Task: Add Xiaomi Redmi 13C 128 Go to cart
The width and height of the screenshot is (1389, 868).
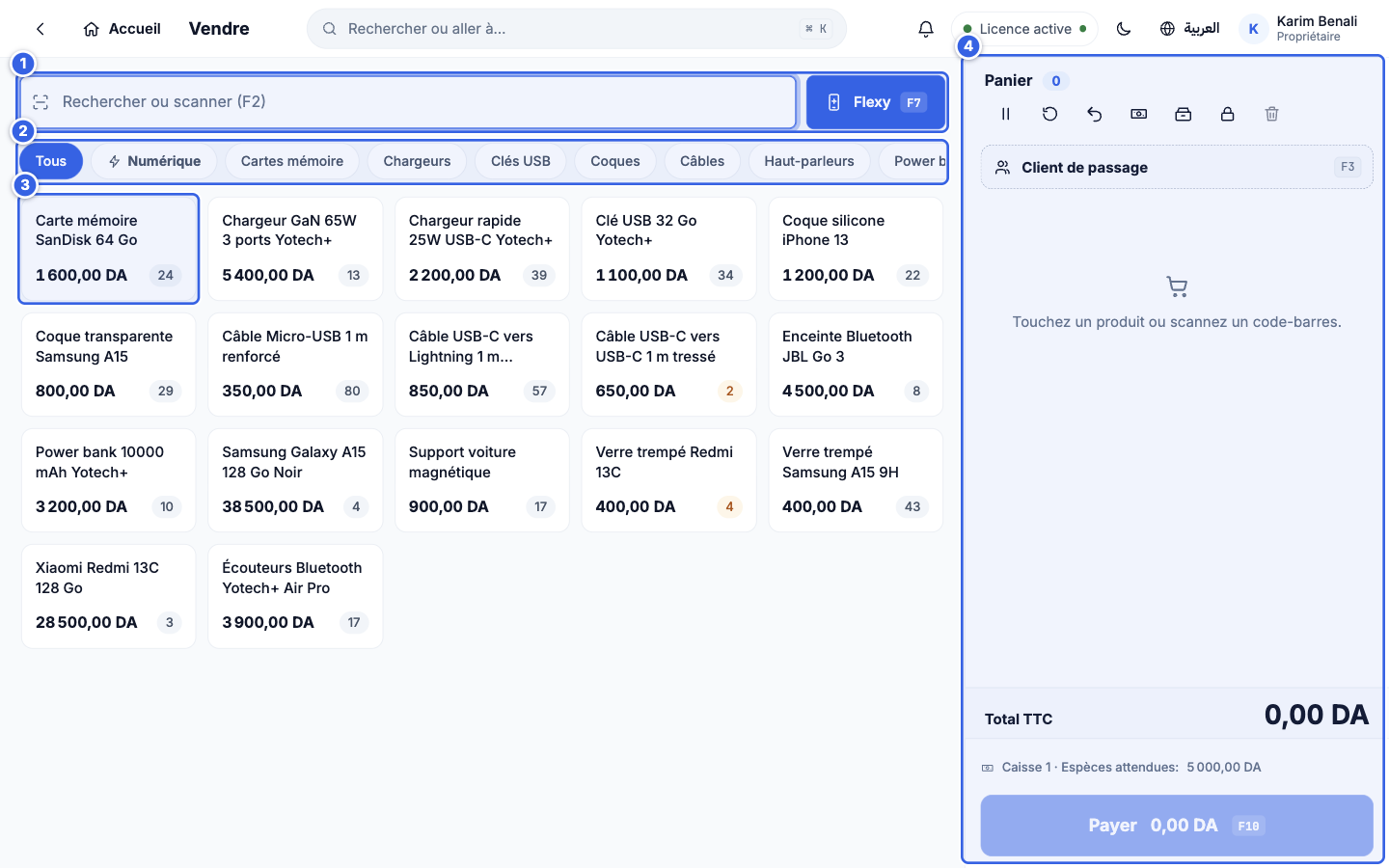Action: tap(108, 596)
